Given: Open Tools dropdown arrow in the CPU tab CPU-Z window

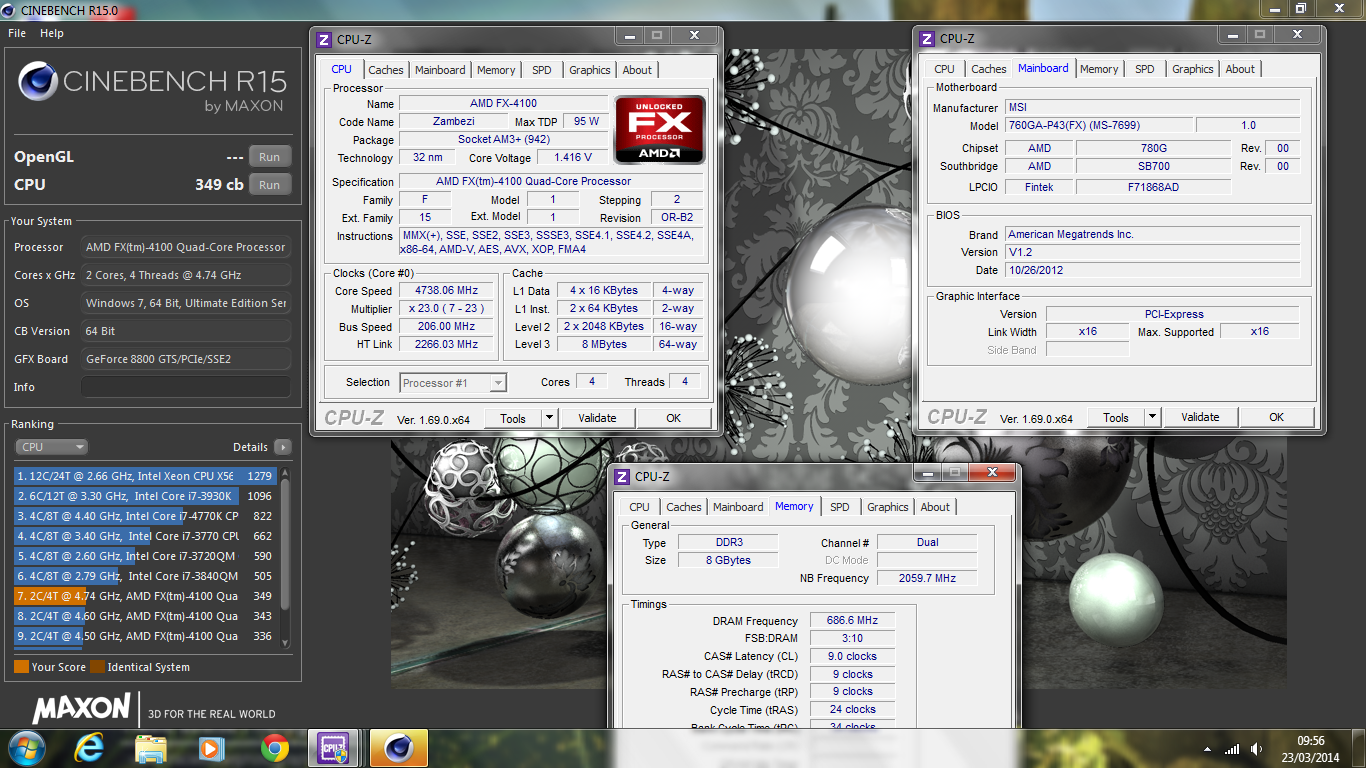Looking at the screenshot, I should coord(549,418).
